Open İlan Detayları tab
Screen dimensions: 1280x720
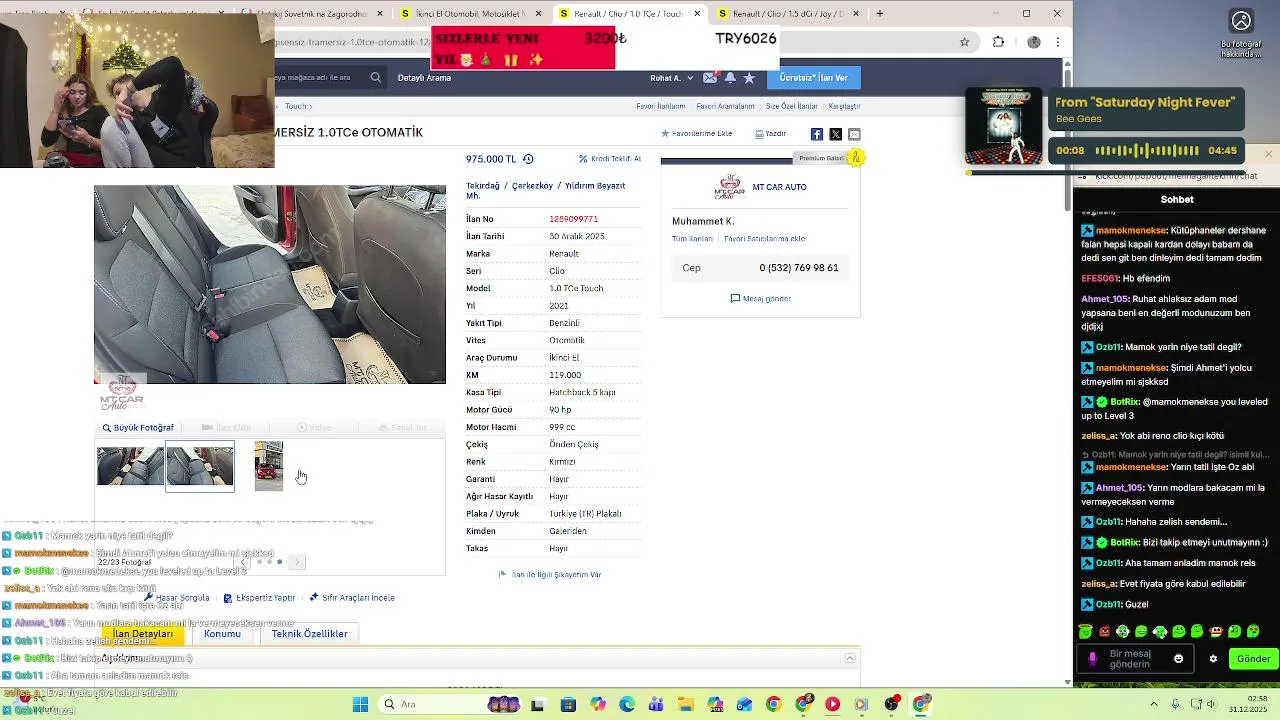143,634
